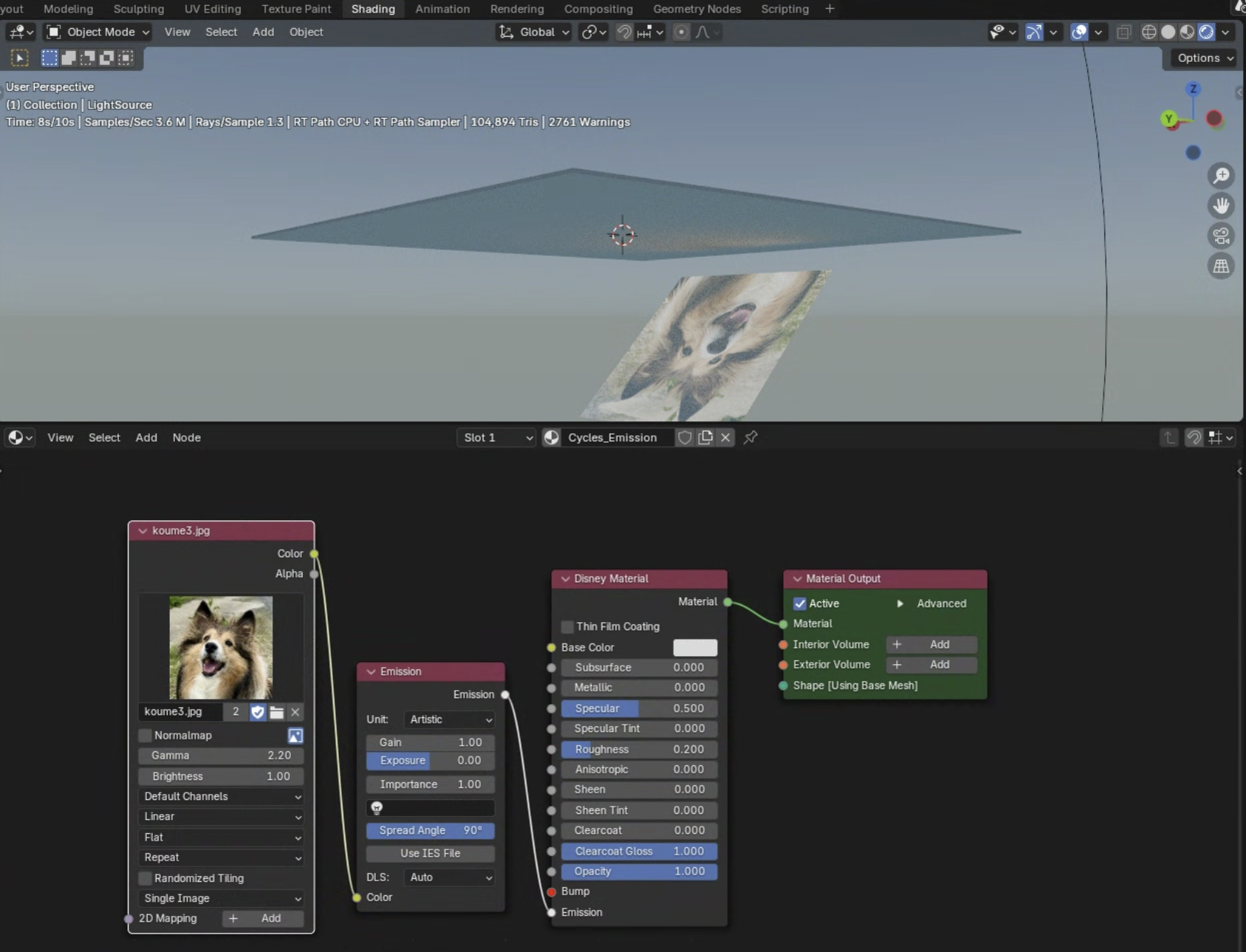Click the dog image thumbnail preview
This screenshot has width=1246, height=952.
point(221,648)
